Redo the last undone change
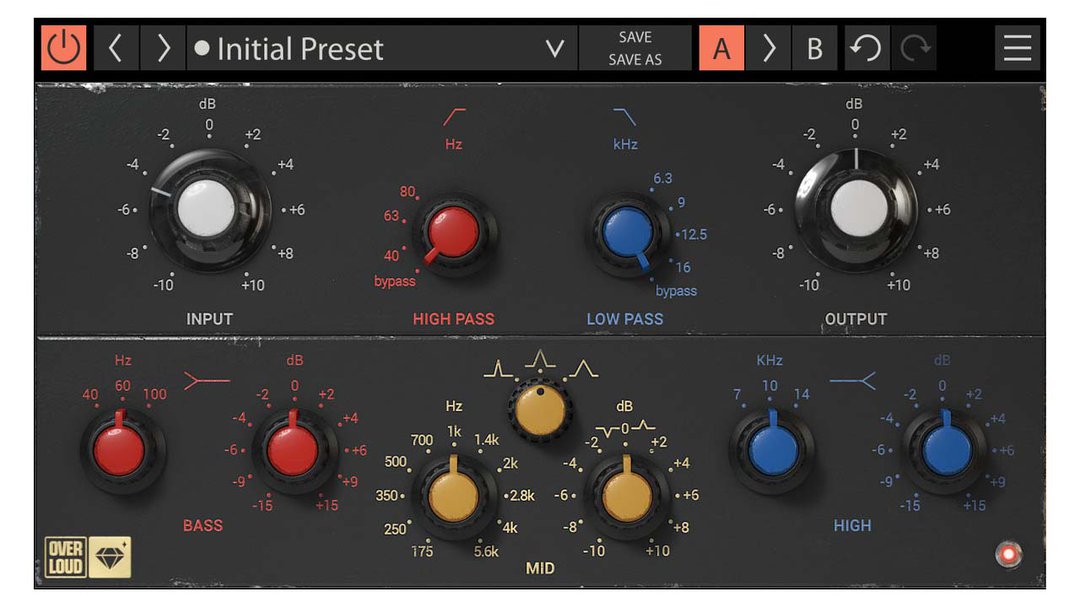1080x608 pixels. [x=913, y=48]
